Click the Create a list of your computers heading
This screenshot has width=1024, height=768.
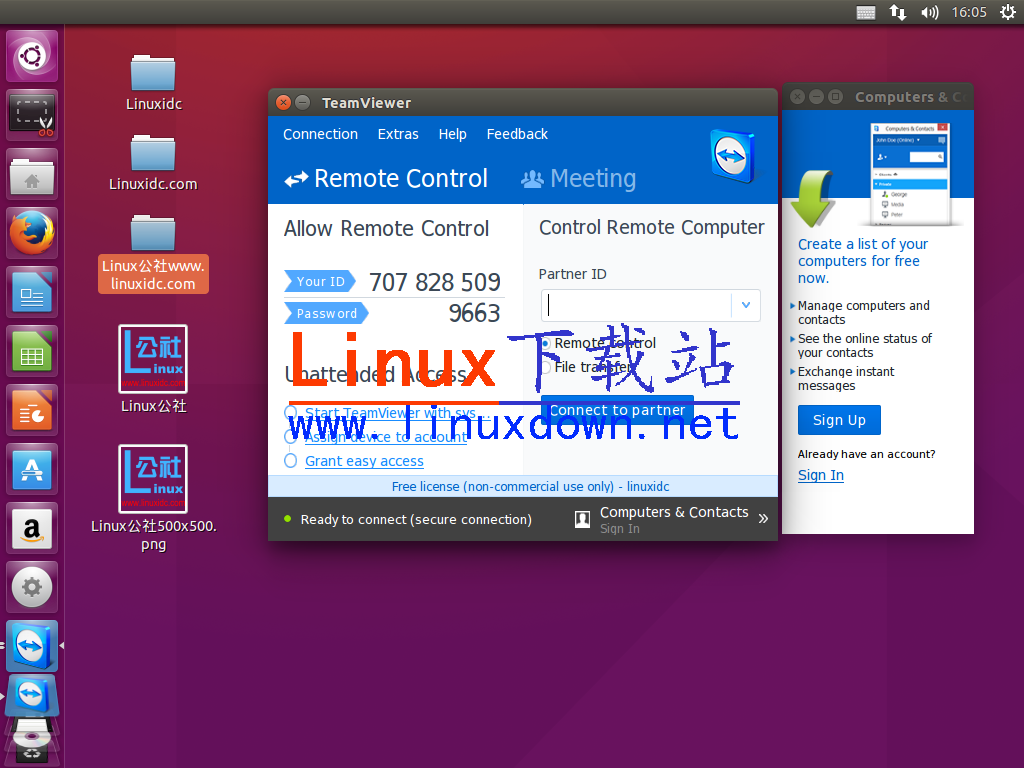pyautogui.click(x=863, y=261)
